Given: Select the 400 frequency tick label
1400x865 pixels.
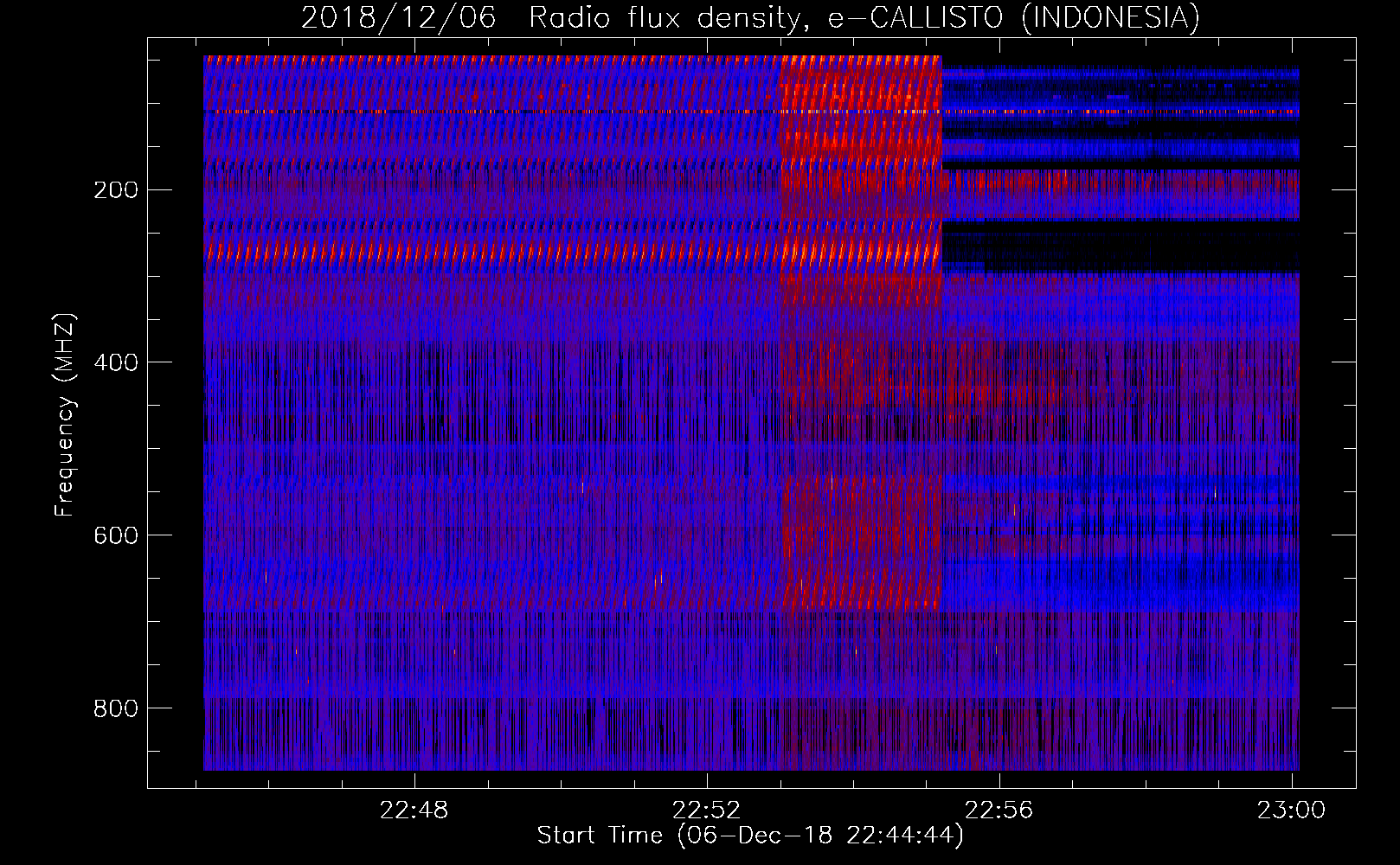Looking at the screenshot, I should point(116,363).
